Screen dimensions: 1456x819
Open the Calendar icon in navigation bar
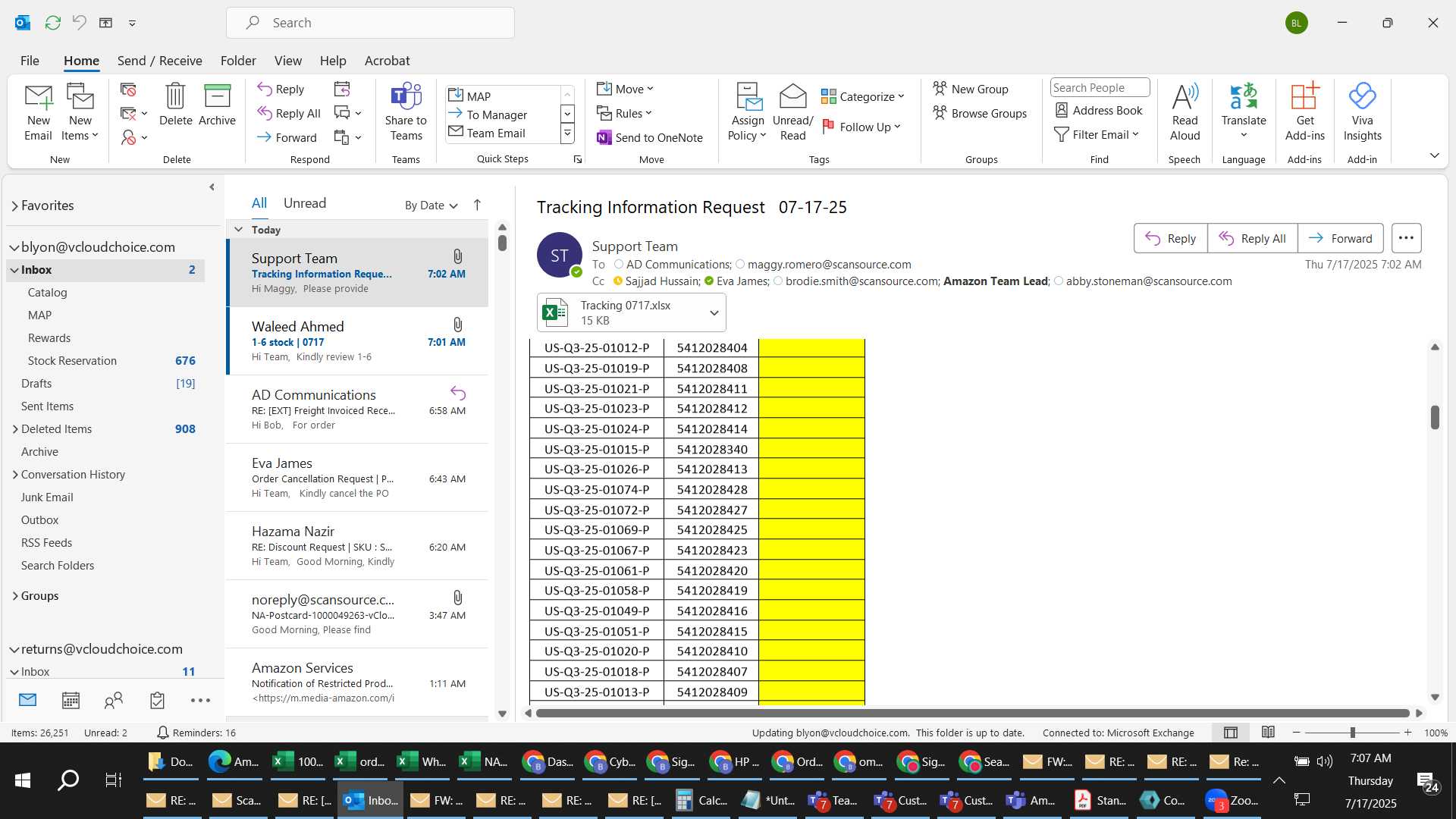click(71, 700)
